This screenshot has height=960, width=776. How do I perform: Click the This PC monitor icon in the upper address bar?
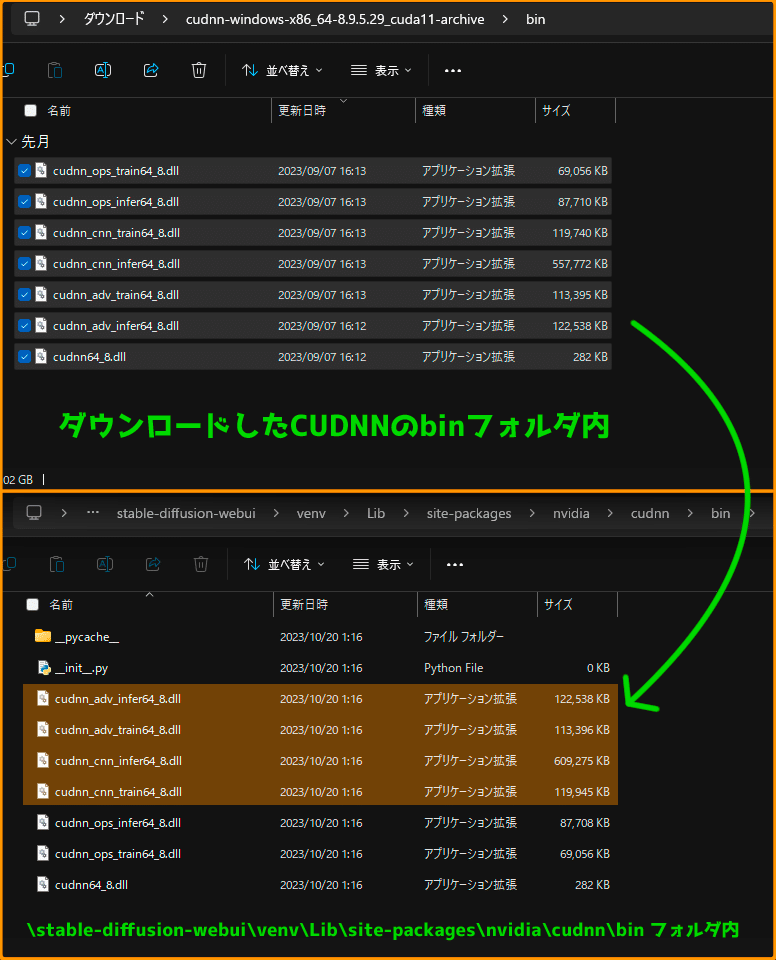point(32,19)
